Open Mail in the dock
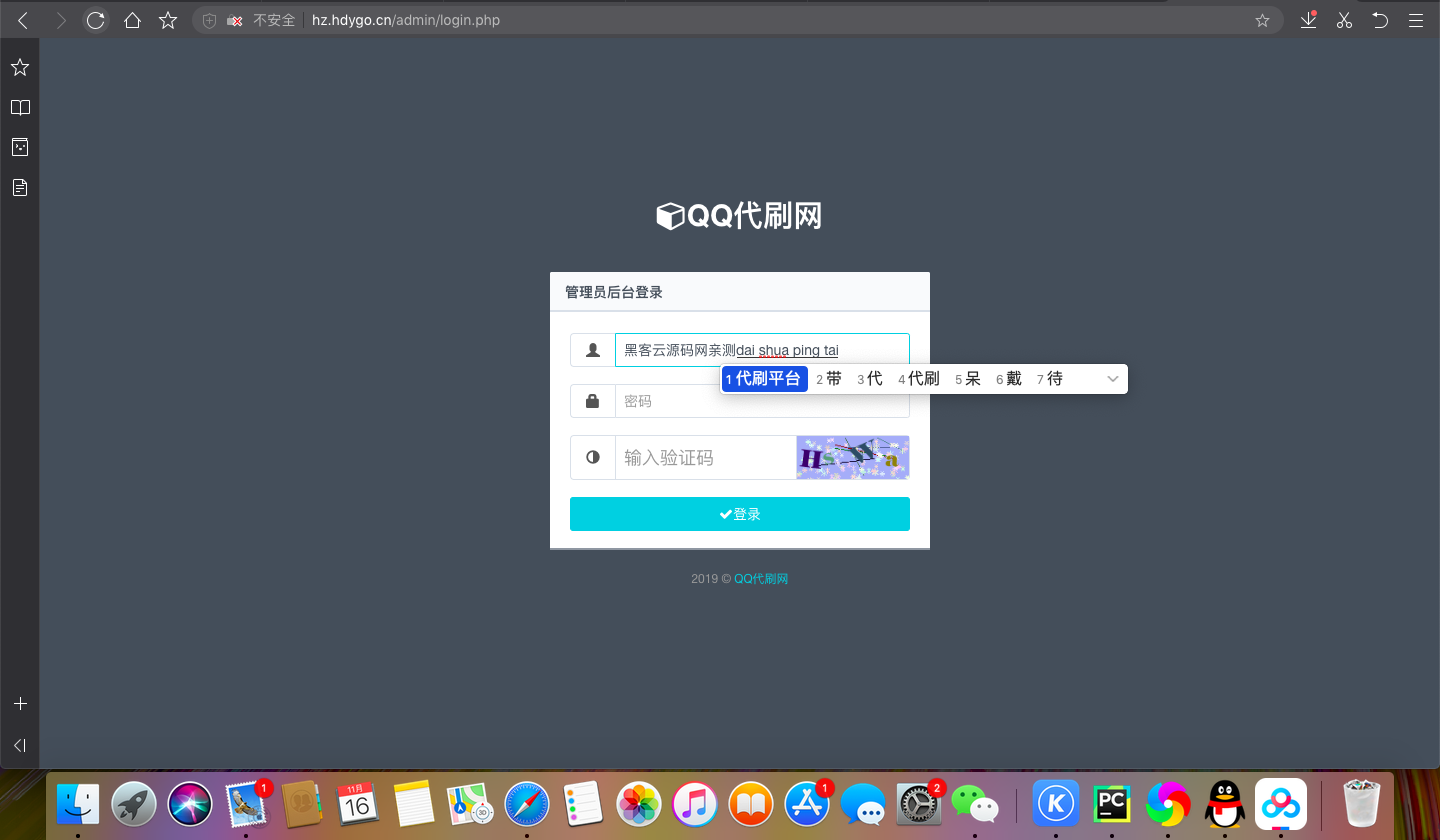1440x840 pixels. pos(246,803)
